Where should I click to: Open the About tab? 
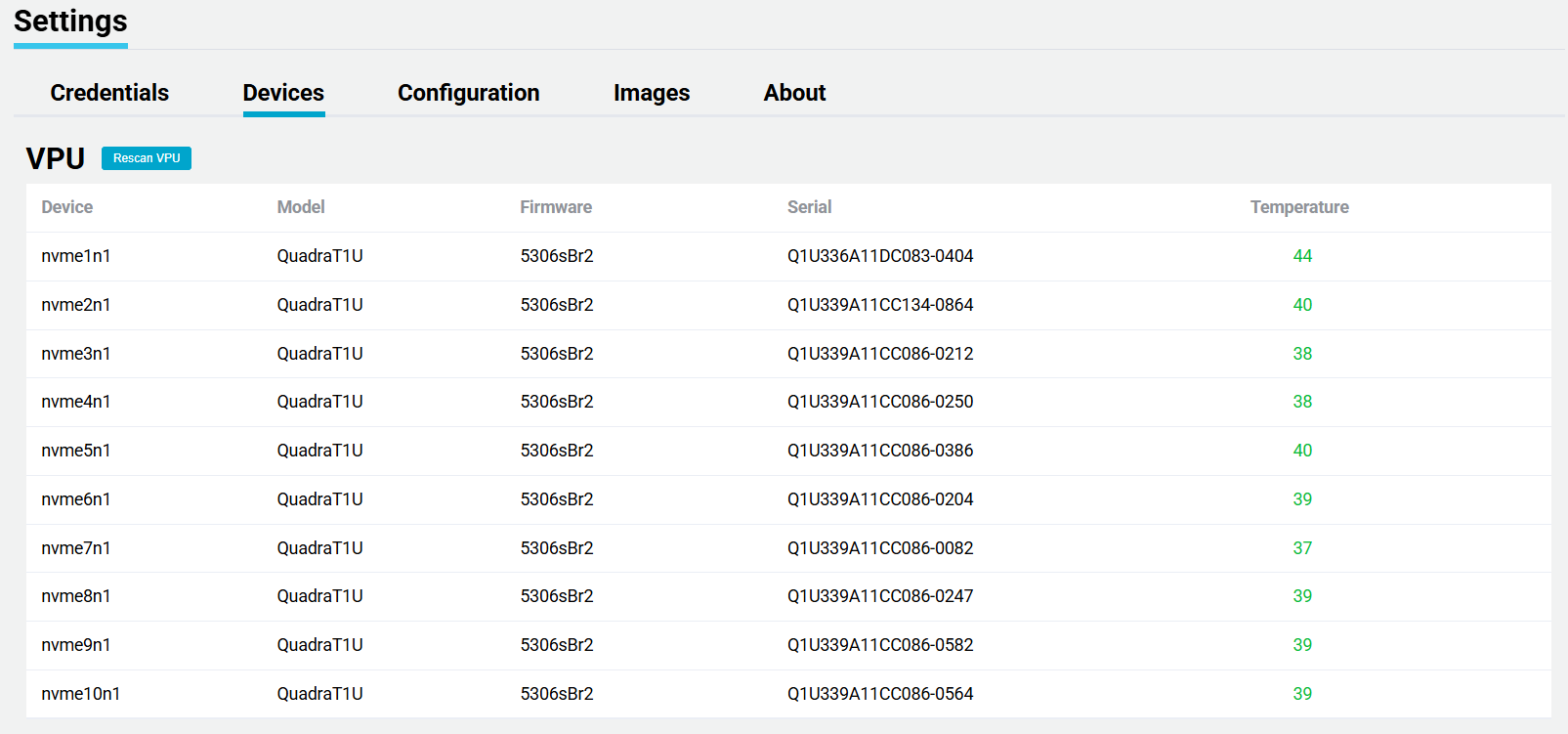point(794,93)
